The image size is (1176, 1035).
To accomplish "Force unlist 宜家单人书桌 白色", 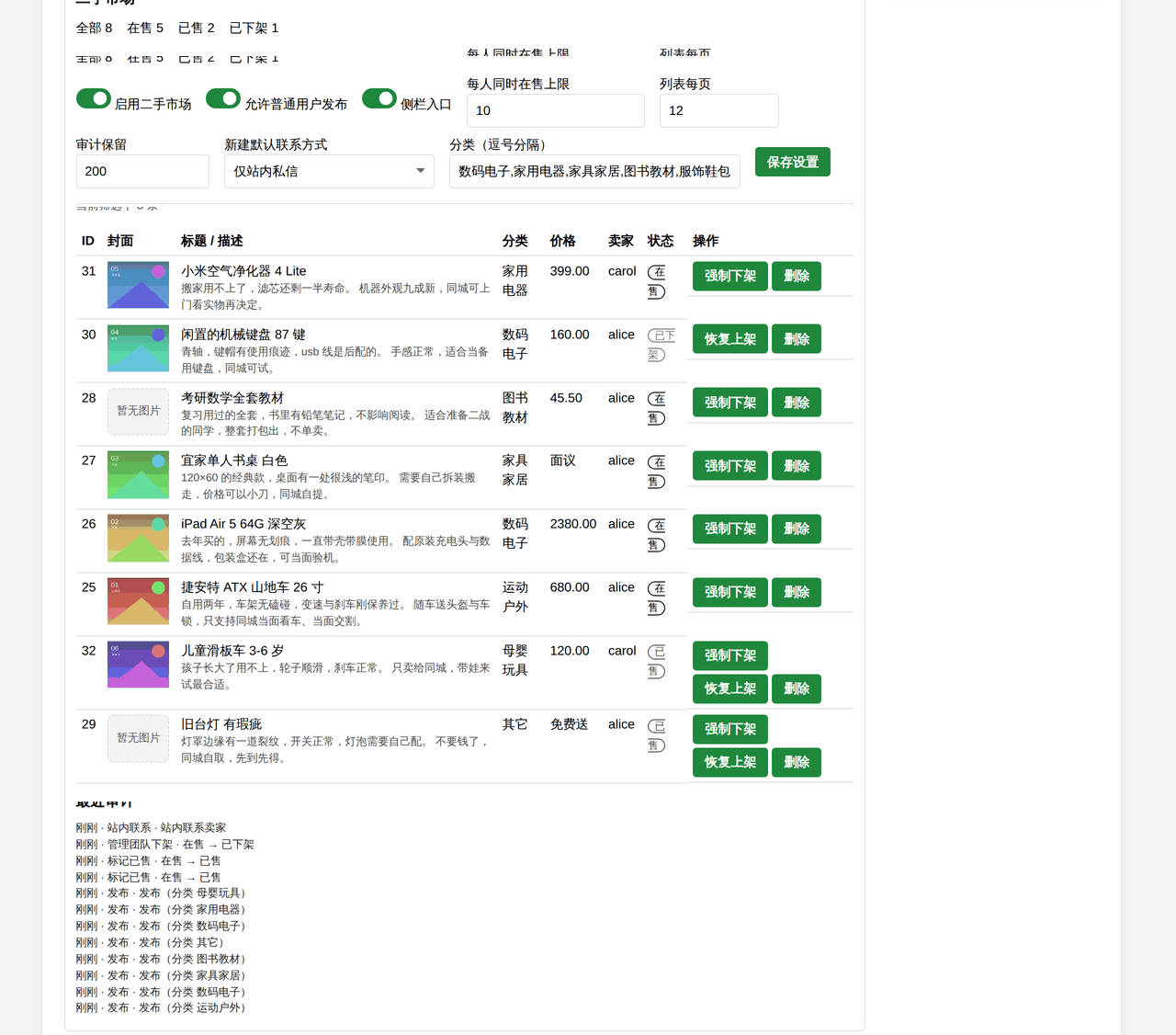I will pyautogui.click(x=730, y=466).
